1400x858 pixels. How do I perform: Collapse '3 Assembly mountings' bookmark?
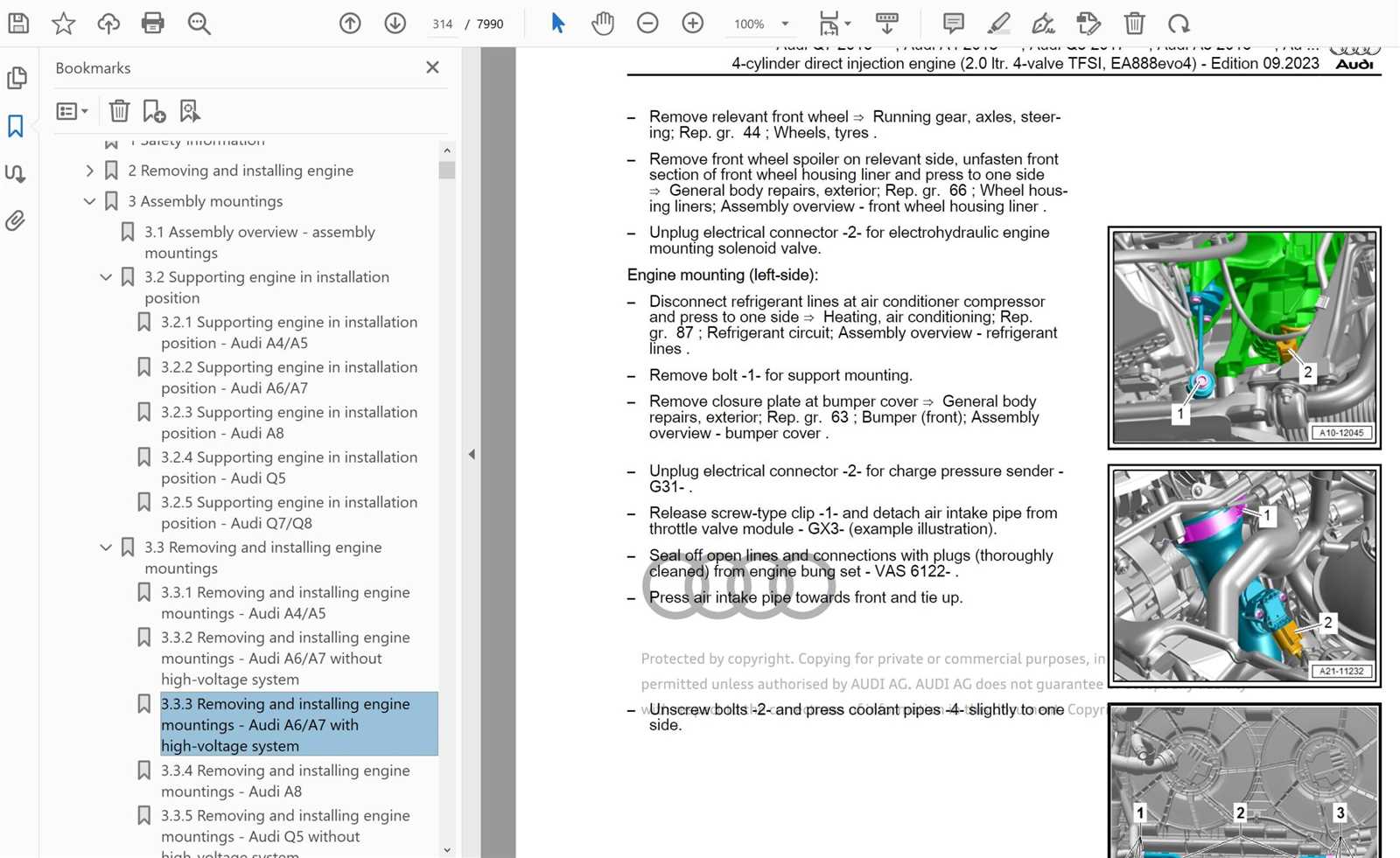[x=89, y=201]
